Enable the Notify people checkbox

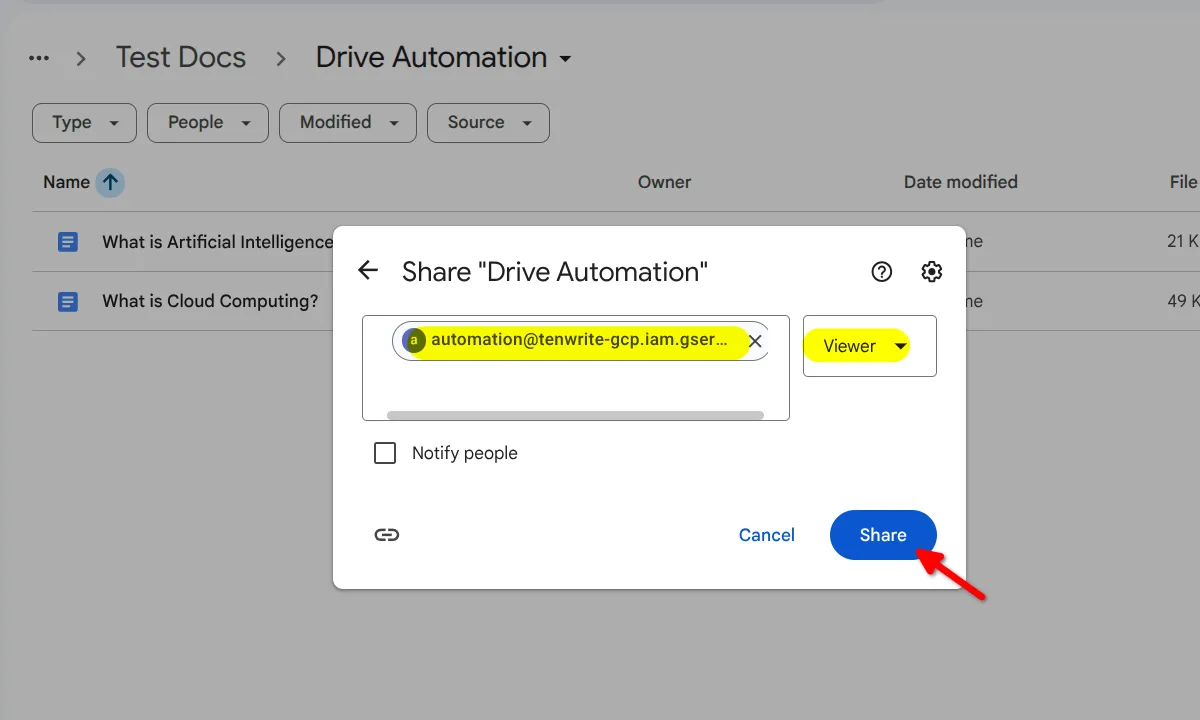(x=385, y=453)
